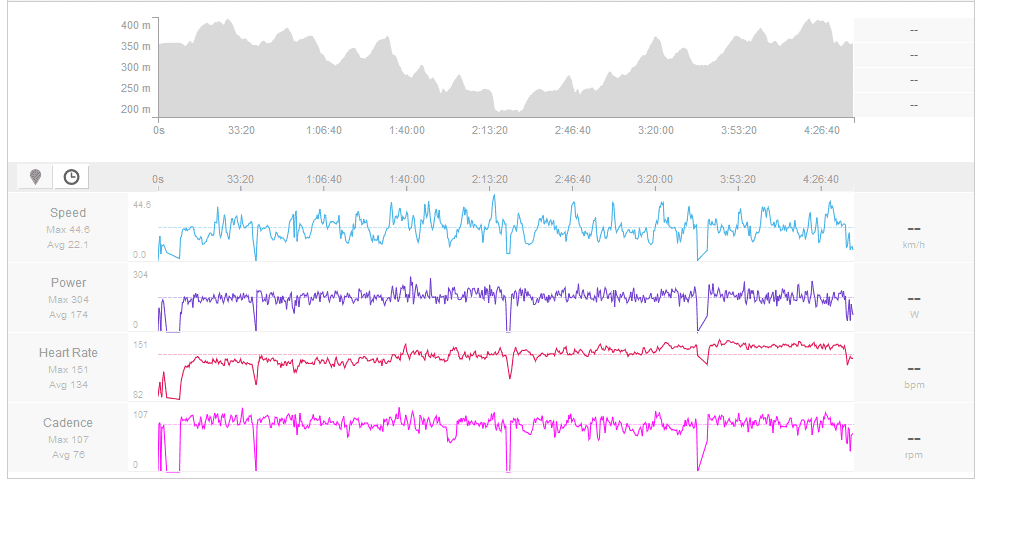
Task: Click the 0s start on lower timeline
Action: 158,179
